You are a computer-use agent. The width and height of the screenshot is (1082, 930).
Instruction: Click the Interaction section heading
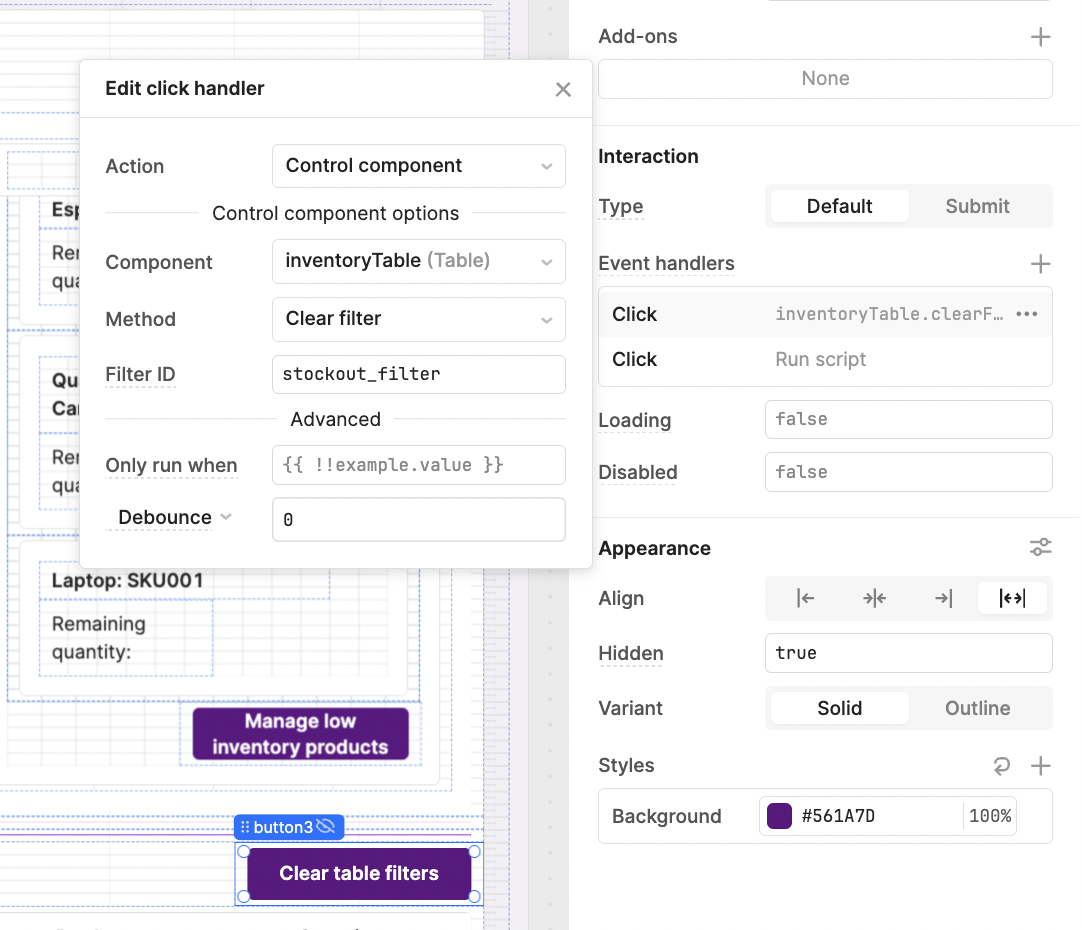pyautogui.click(x=648, y=157)
